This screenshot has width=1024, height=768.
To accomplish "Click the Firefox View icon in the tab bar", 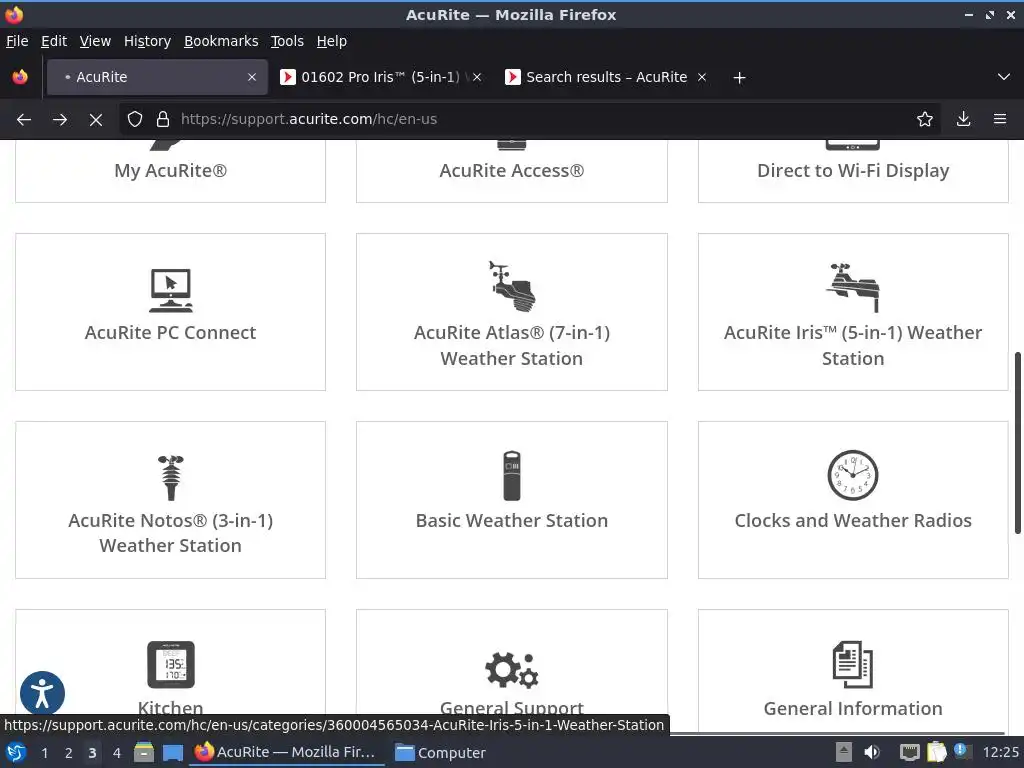I will click(20, 77).
